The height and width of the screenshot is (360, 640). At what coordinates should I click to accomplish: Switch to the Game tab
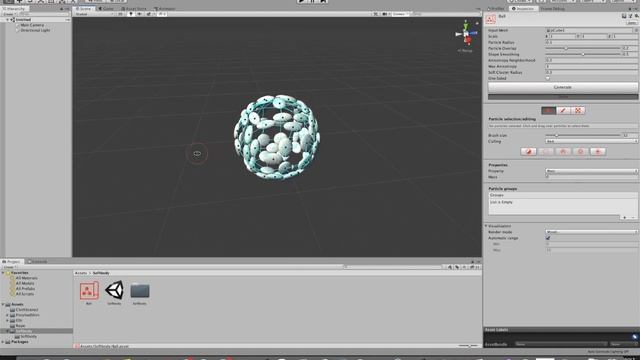107,9
